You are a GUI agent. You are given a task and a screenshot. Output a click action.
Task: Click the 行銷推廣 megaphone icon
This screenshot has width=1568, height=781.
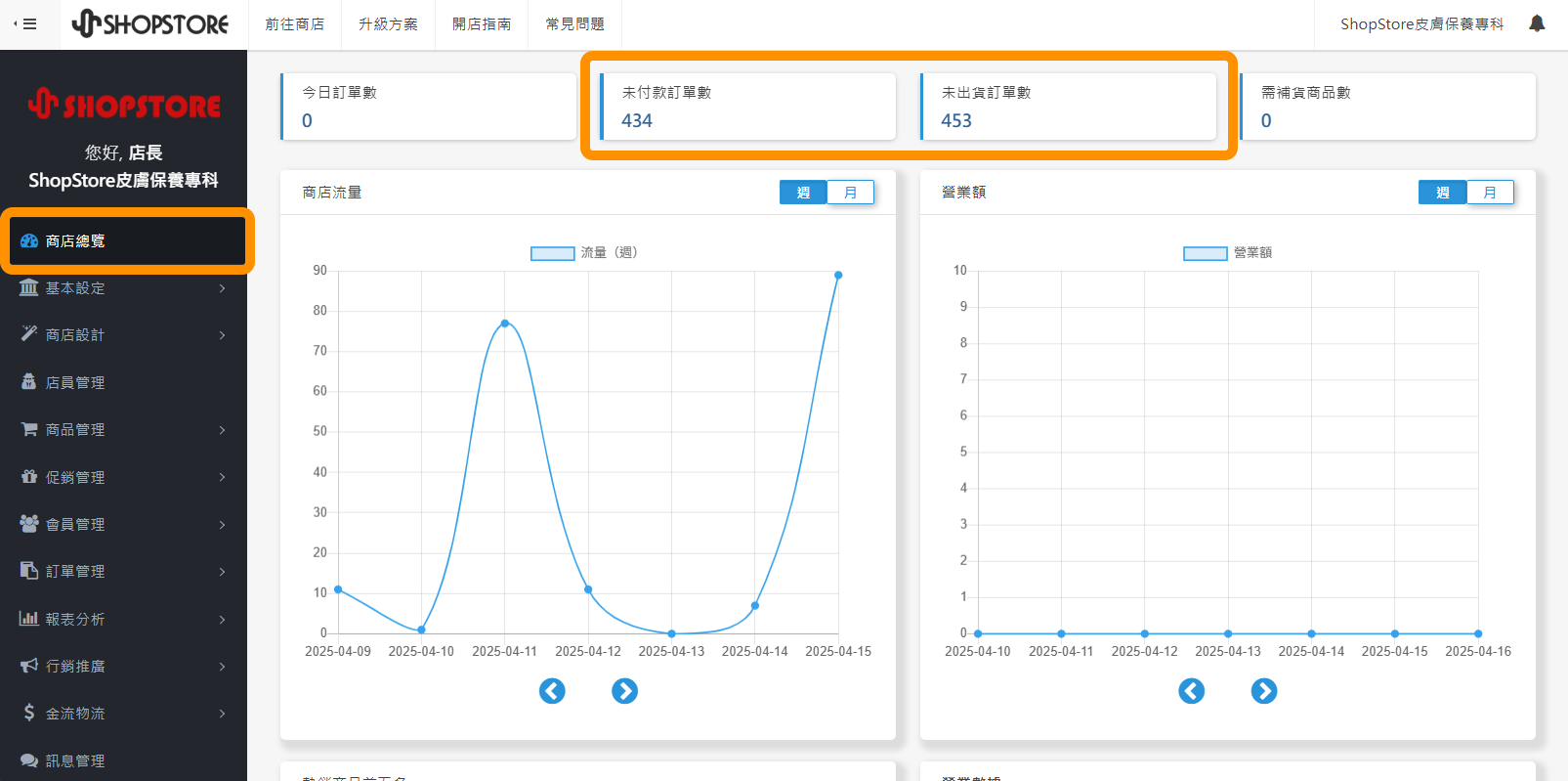[x=29, y=666]
